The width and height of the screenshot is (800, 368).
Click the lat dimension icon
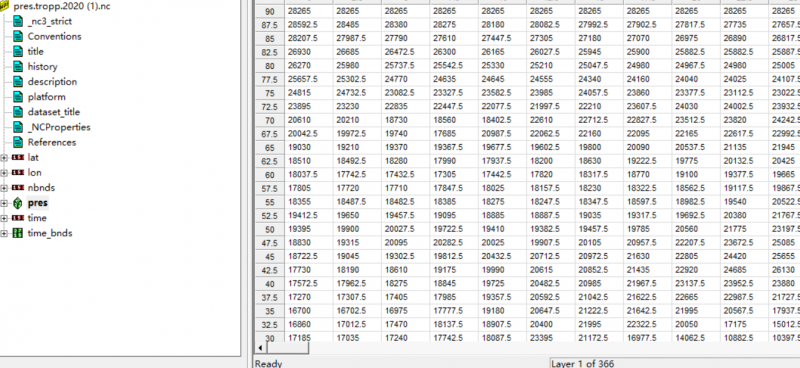tap(18, 158)
